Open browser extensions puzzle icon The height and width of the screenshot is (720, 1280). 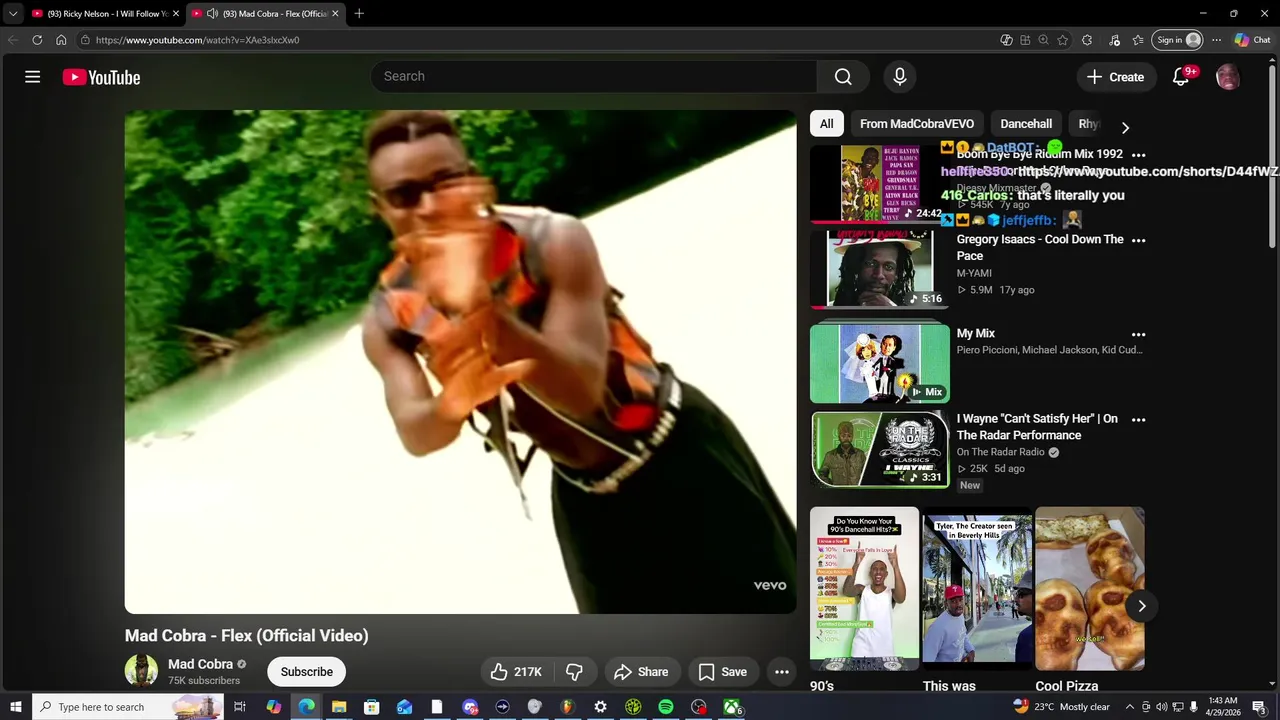click(x=1087, y=40)
